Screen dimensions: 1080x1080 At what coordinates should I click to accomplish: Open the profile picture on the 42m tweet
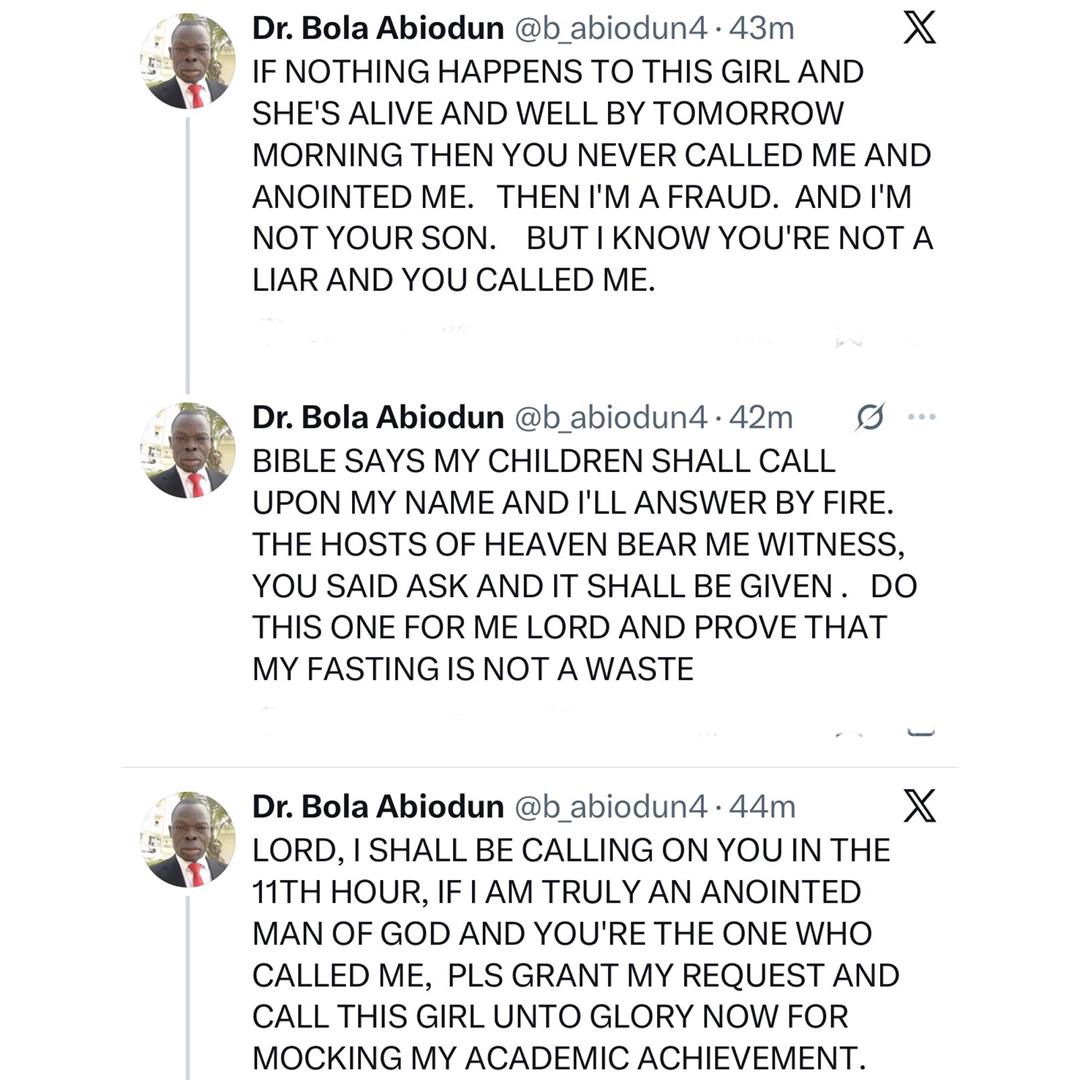[x=186, y=450]
